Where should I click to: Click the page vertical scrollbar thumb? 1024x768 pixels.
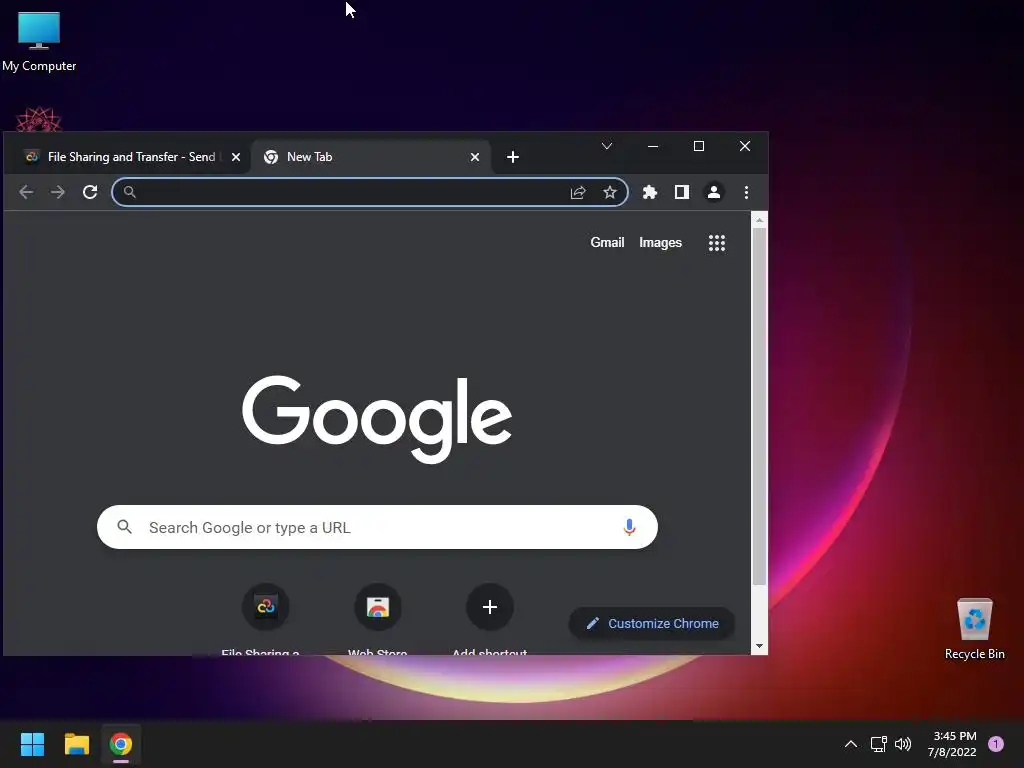point(759,406)
